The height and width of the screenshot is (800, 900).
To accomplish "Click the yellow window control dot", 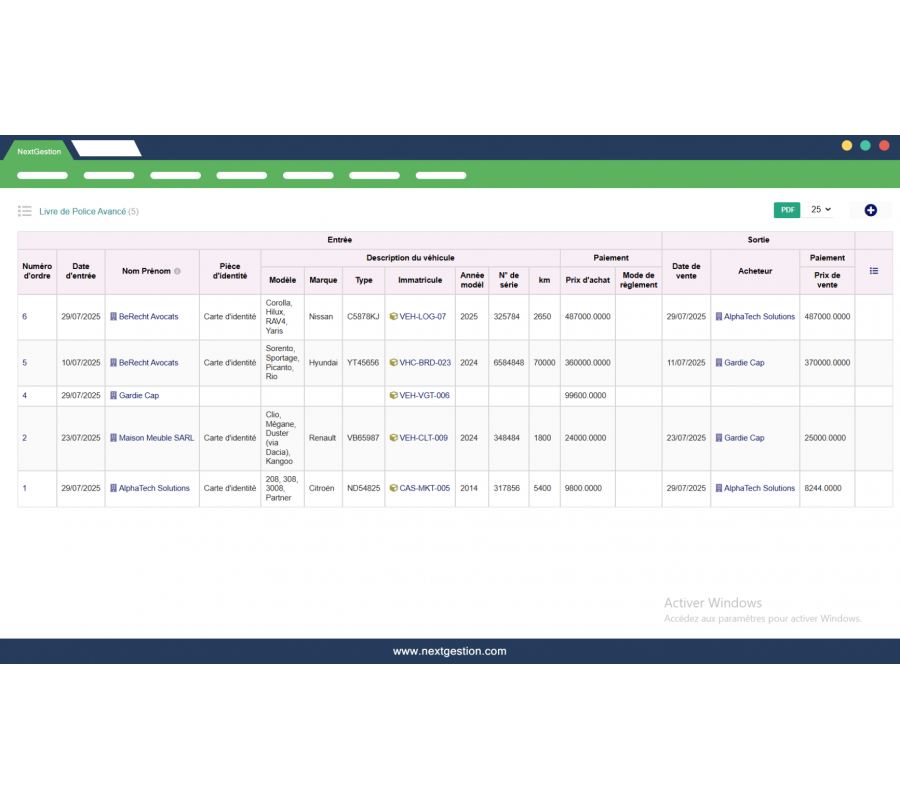I will click(x=847, y=146).
